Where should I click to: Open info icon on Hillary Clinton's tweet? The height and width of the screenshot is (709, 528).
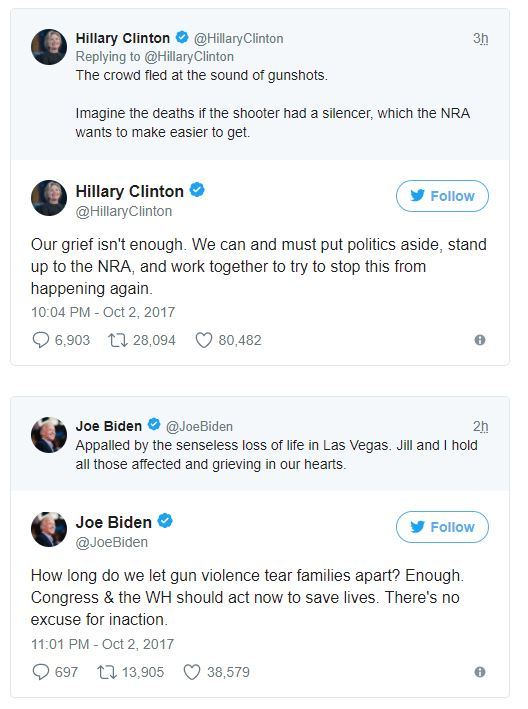point(480,340)
